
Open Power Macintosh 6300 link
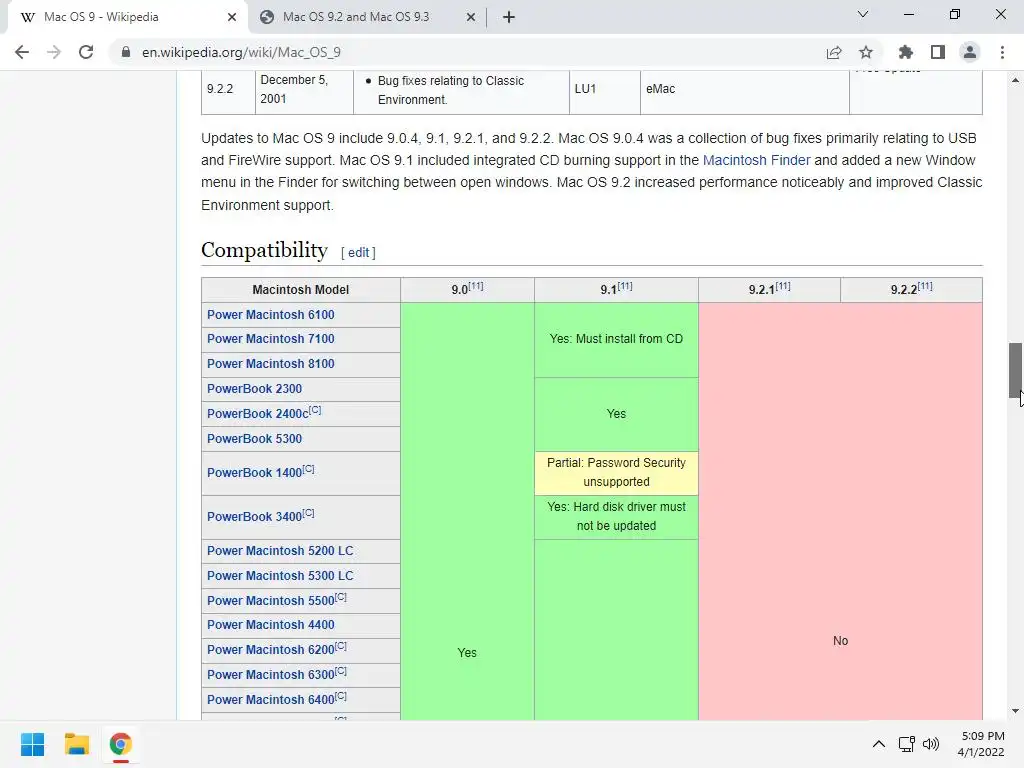click(270, 675)
